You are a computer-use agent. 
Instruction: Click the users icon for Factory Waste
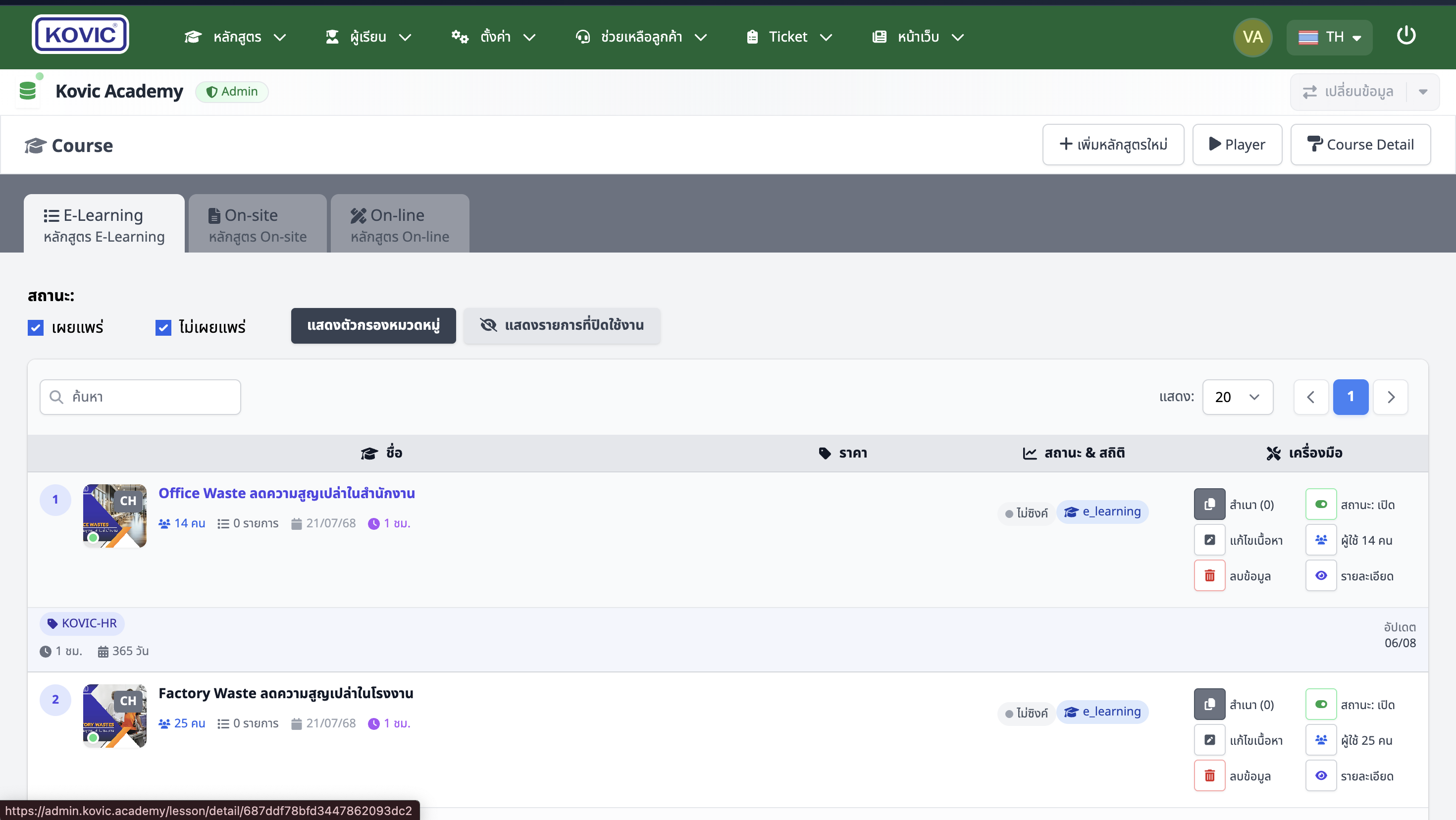coord(1320,740)
